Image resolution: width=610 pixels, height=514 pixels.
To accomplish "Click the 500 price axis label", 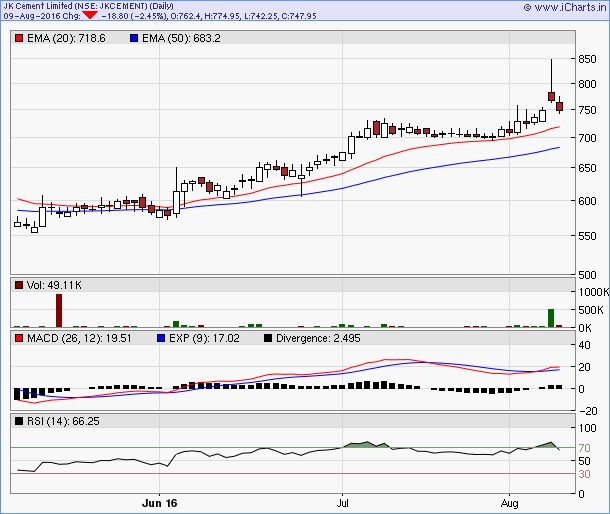I will 587,275.
